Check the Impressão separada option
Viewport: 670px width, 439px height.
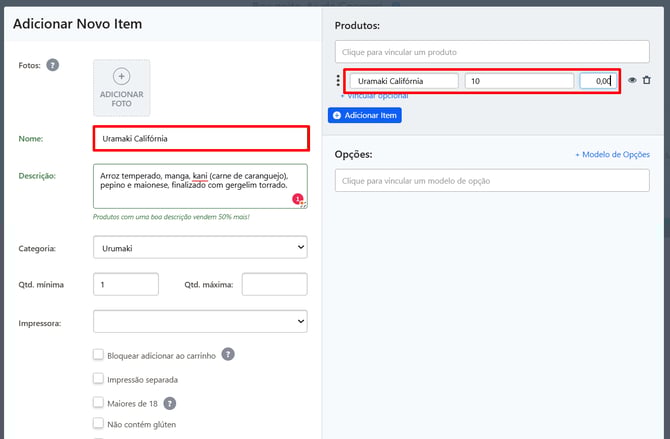point(98,379)
